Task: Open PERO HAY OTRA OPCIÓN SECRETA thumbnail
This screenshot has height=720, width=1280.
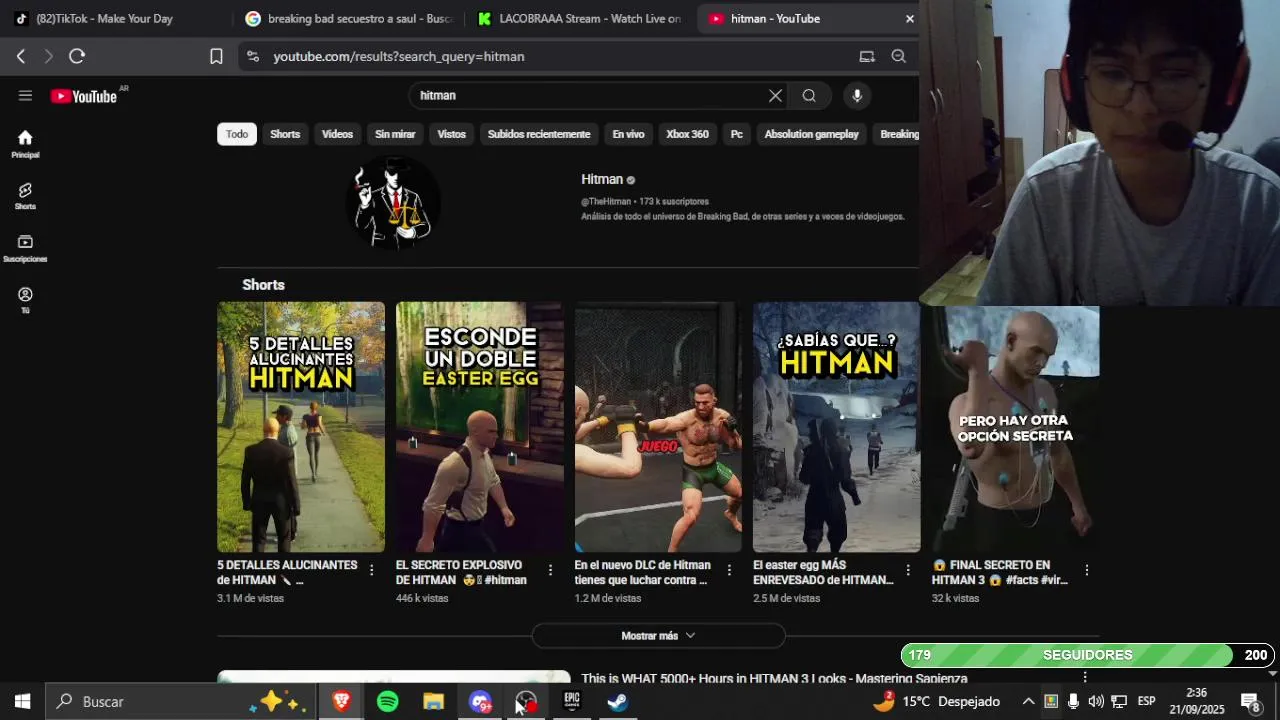Action: [1015, 429]
